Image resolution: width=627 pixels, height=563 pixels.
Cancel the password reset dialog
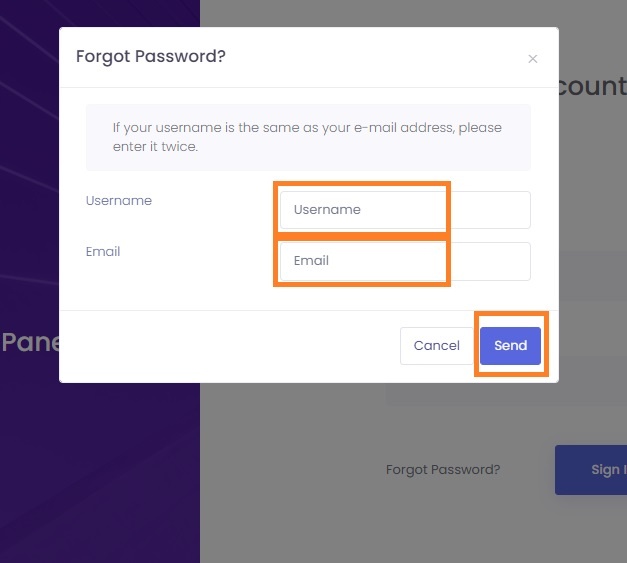[x=436, y=345]
